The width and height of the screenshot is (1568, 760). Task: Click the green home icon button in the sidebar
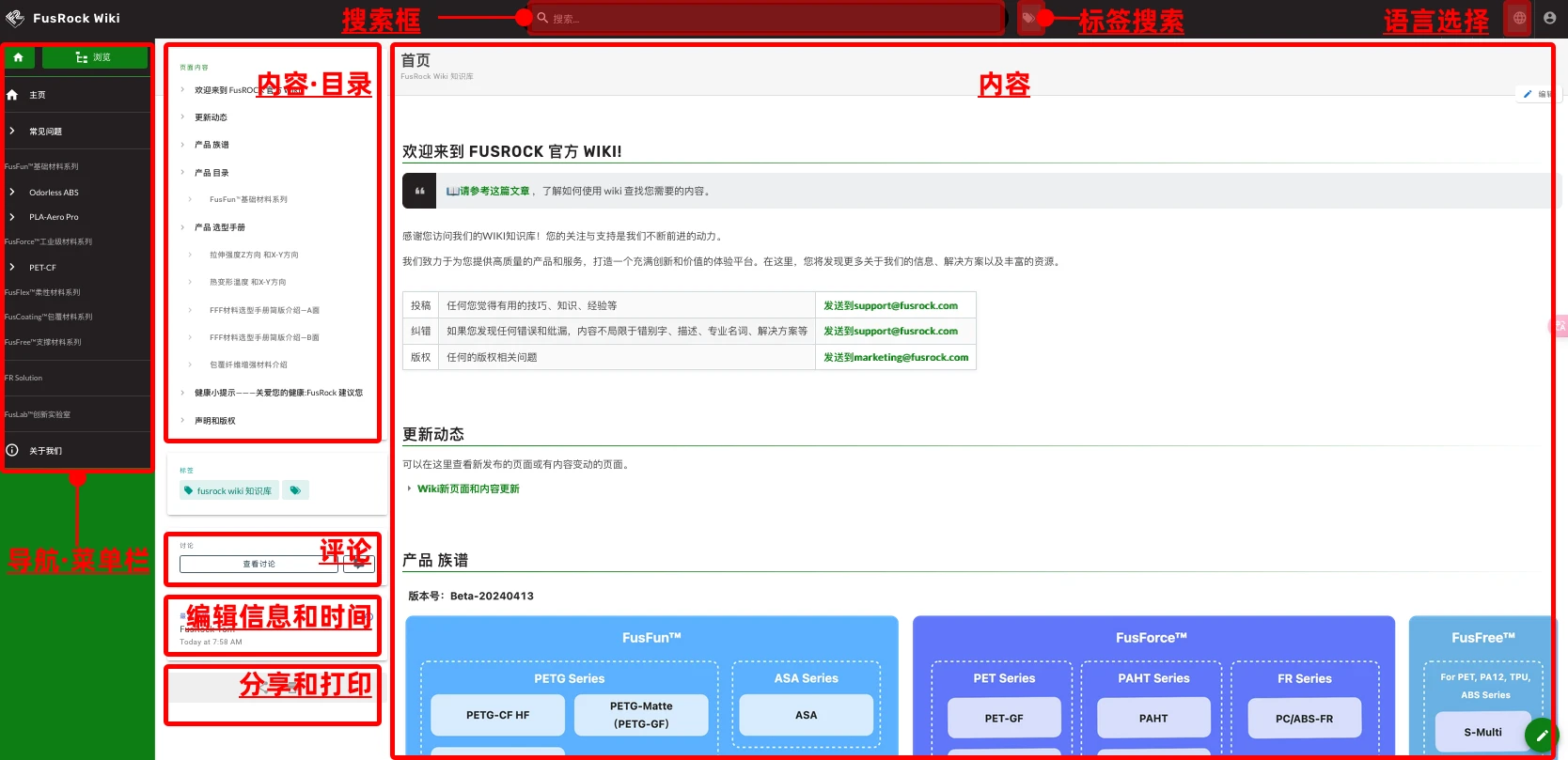click(18, 57)
